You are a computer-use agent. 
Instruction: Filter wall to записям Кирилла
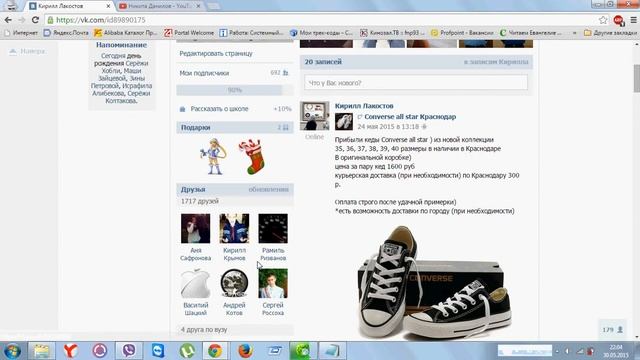tap(496, 62)
